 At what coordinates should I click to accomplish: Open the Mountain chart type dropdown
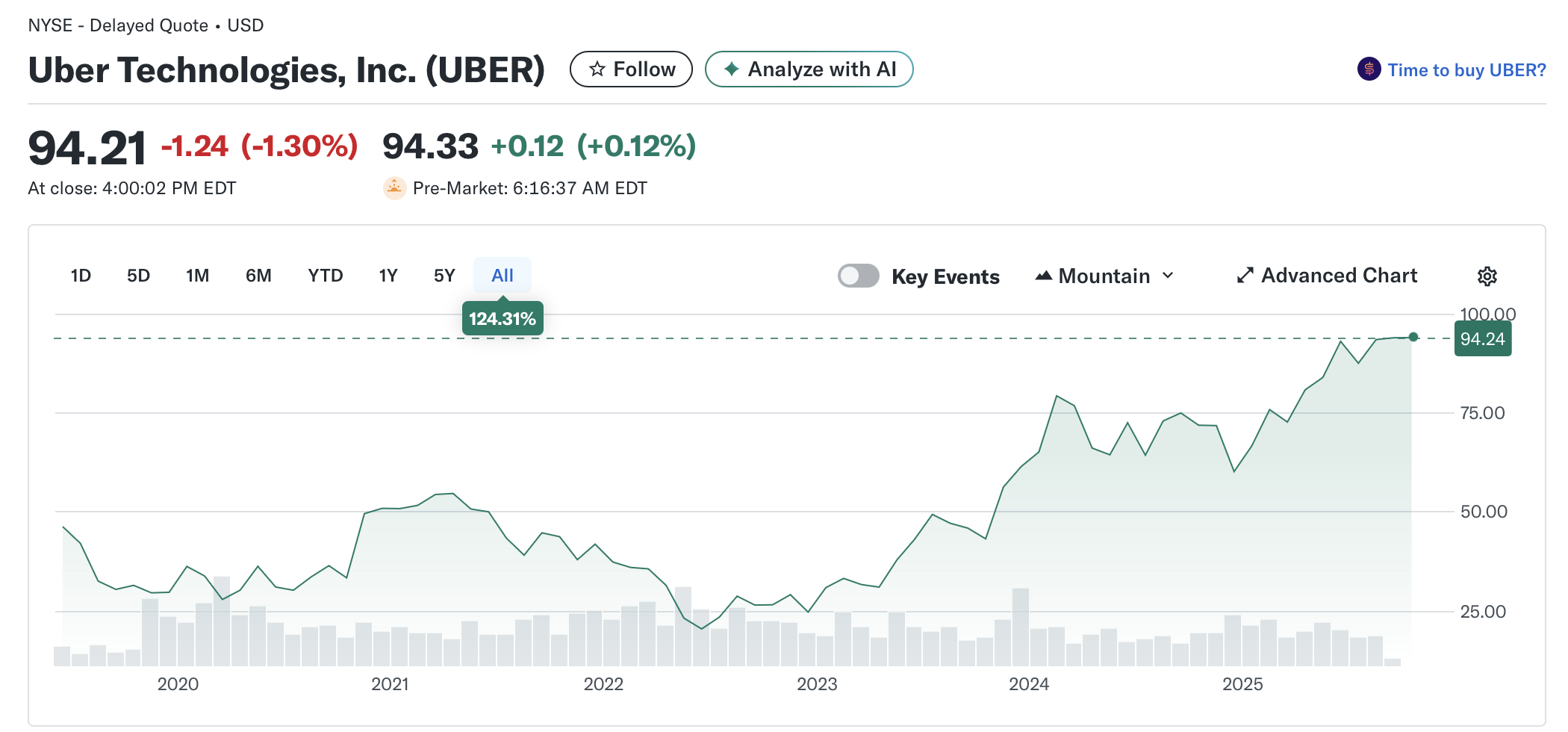coord(1104,276)
